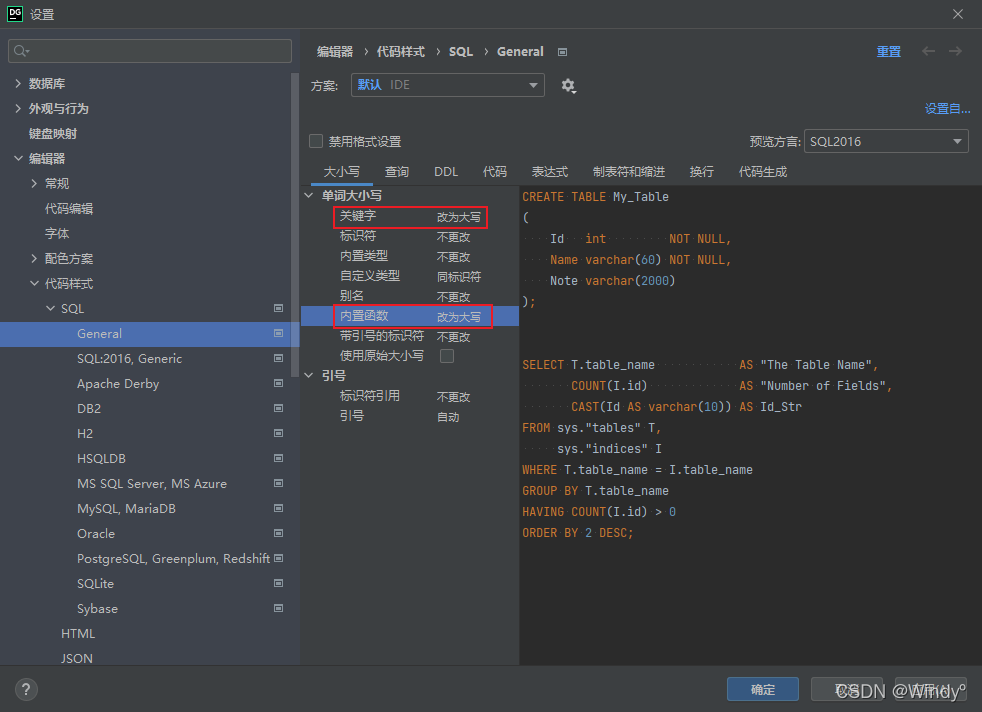The width and height of the screenshot is (982, 712).
Task: Collapse the 单词大小写 section
Action: 309,195
